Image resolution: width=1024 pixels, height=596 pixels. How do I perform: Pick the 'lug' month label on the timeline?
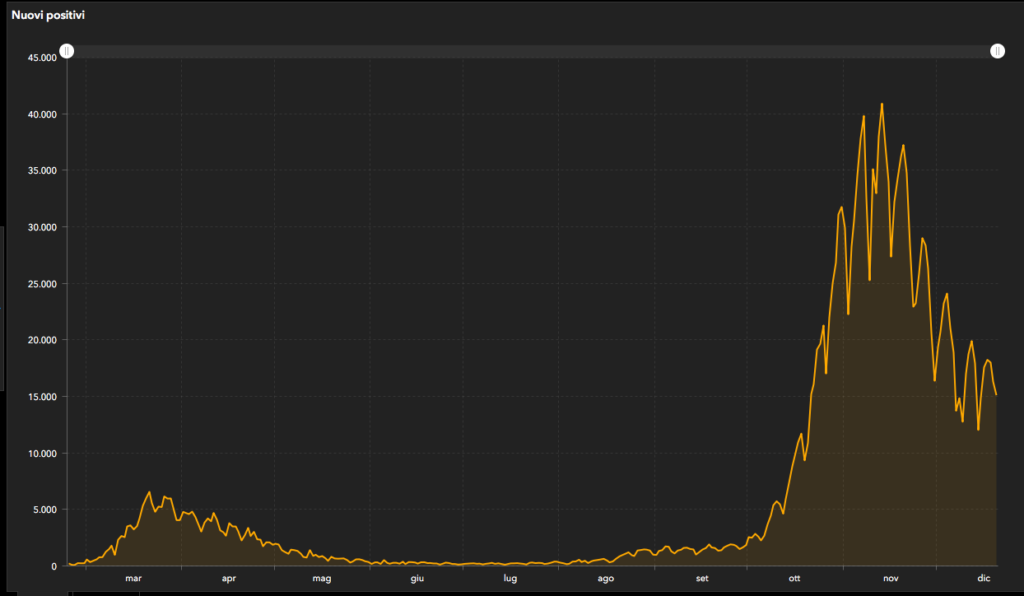510,579
